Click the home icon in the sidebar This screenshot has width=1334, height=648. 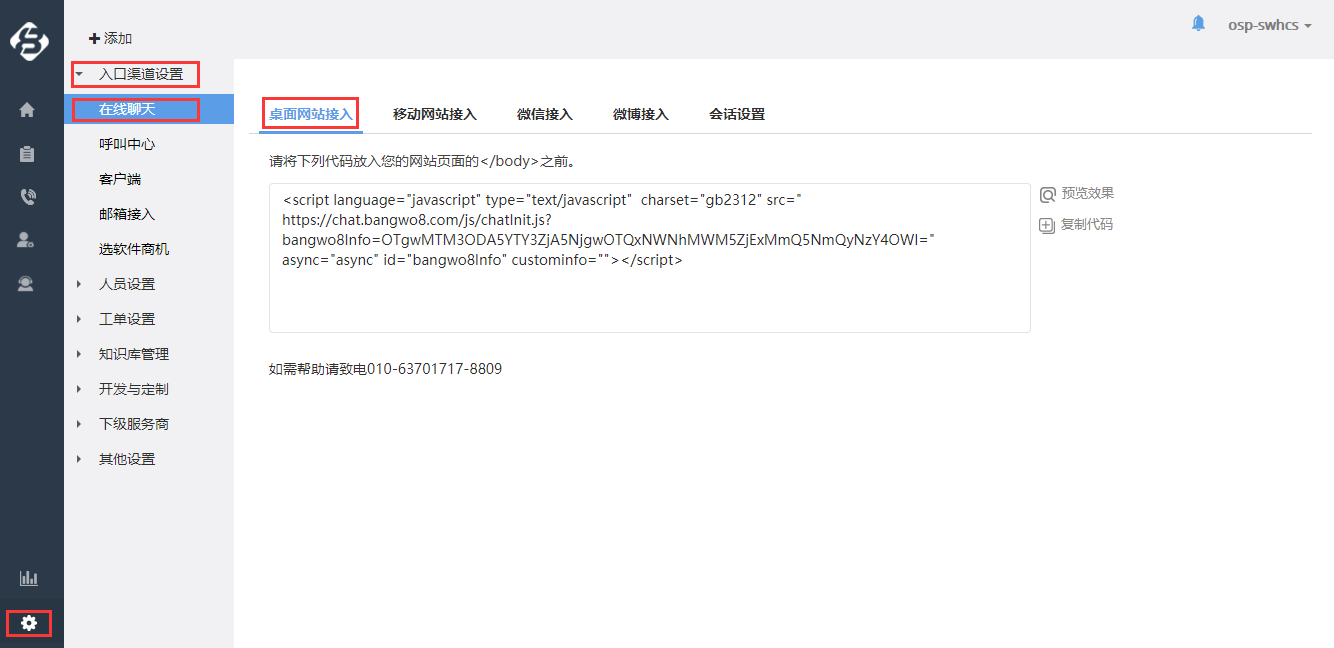coord(27,110)
